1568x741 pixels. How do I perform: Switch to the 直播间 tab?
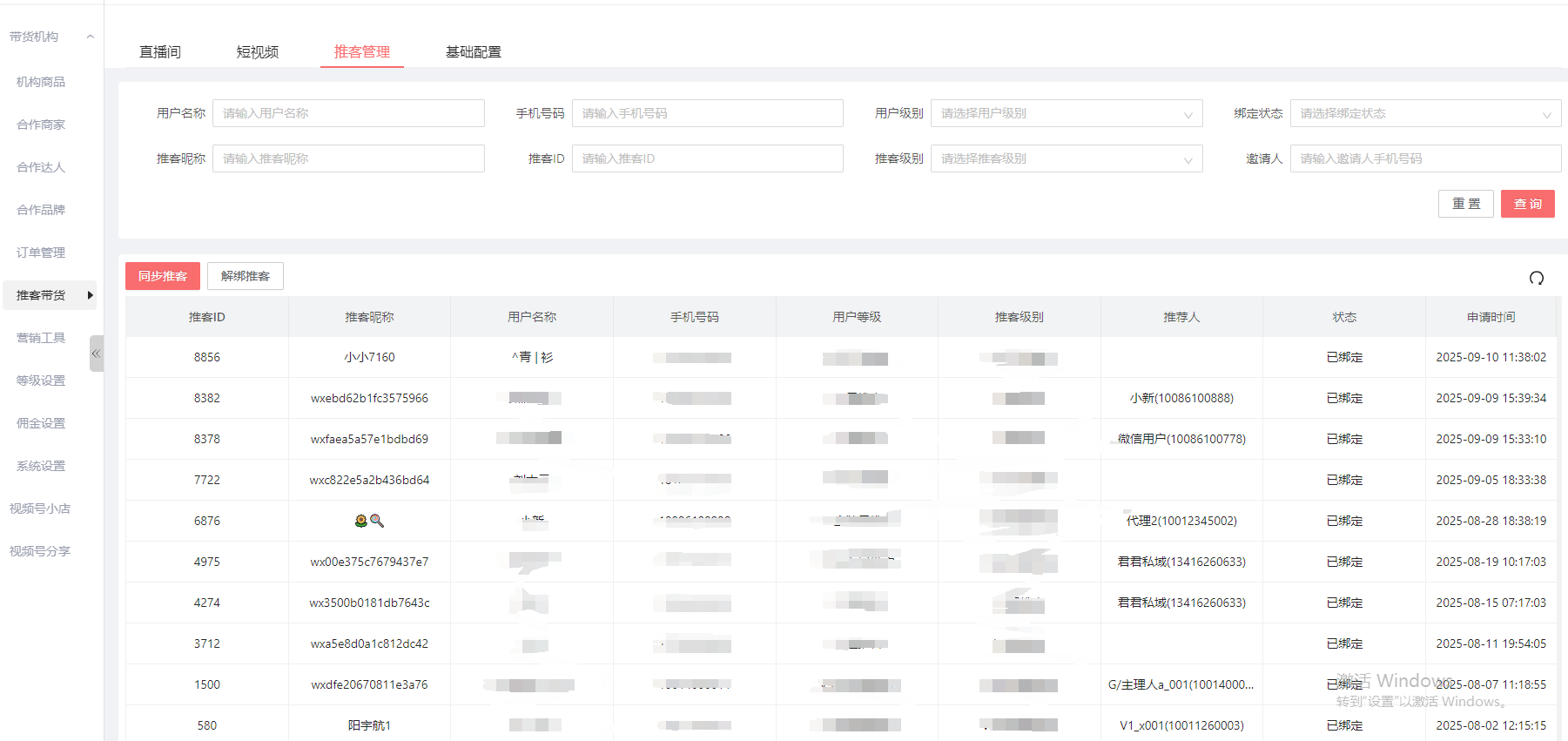pyautogui.click(x=160, y=52)
